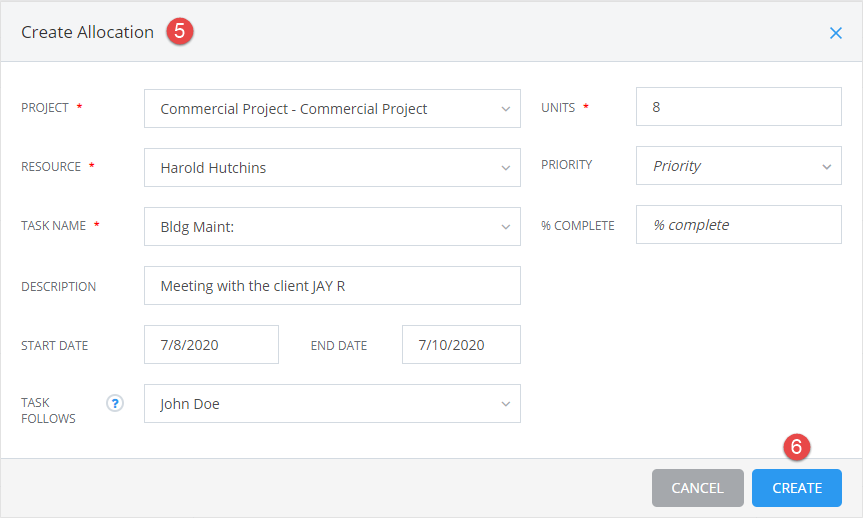The width and height of the screenshot is (863, 518).
Task: Click the CREATE button
Action: 796,488
